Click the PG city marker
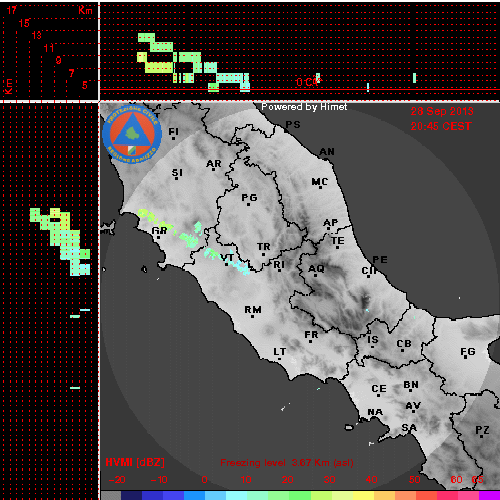This screenshot has height=500, width=500. (248, 204)
